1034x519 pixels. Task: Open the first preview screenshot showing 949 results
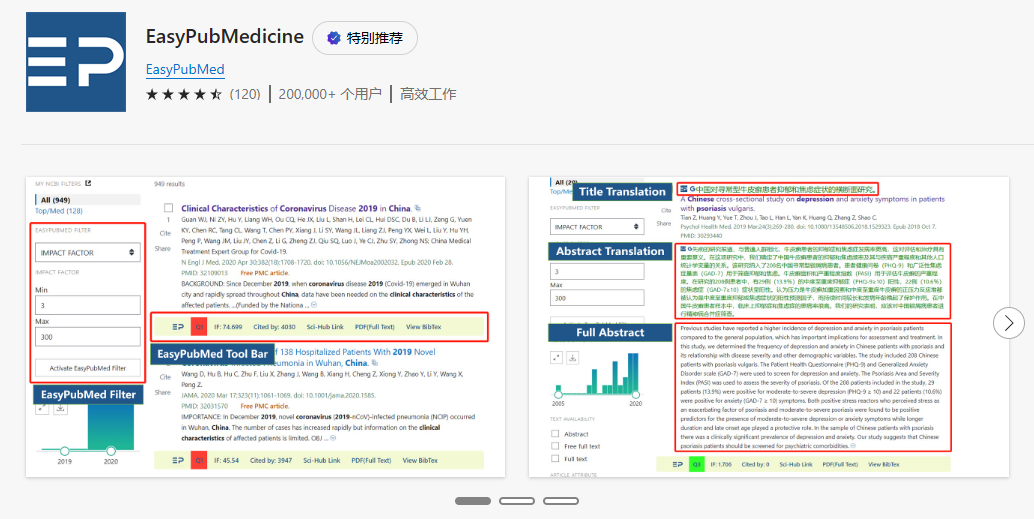pos(266,326)
